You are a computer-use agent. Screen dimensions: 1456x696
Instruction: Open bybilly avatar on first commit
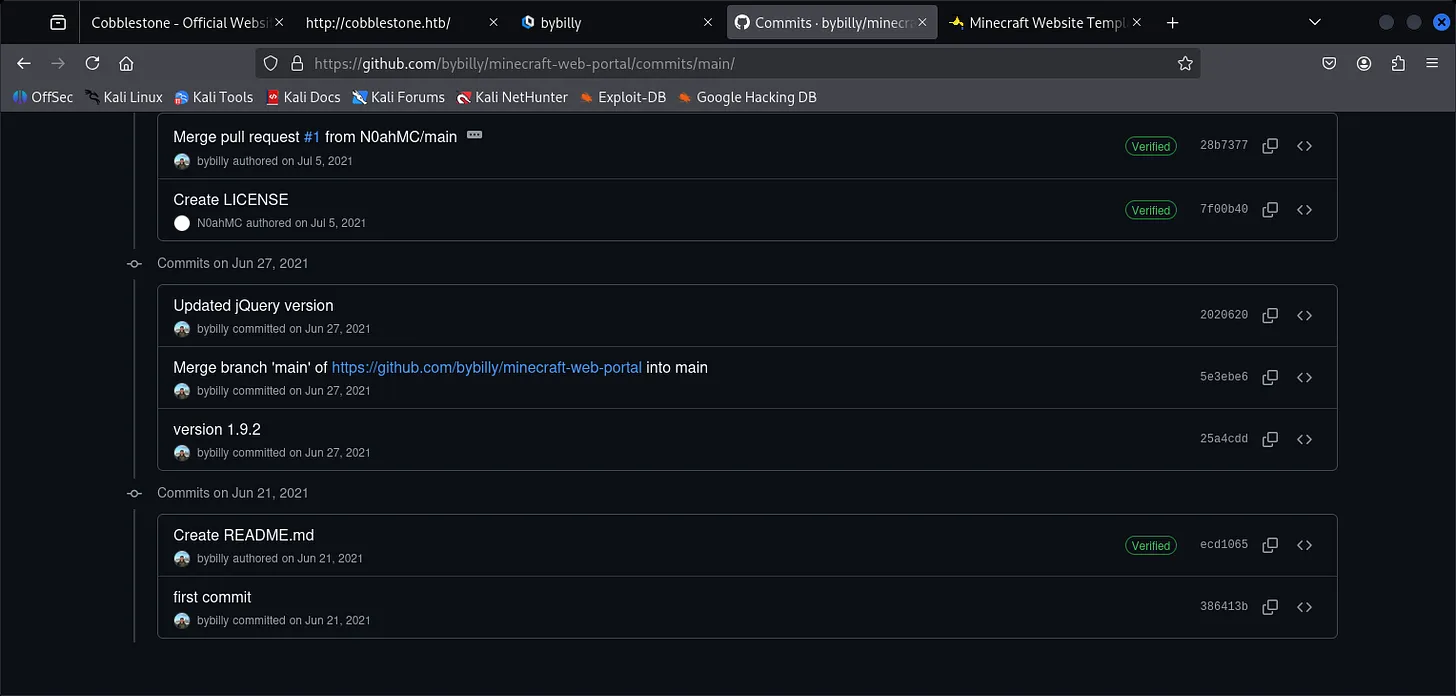tap(182, 621)
